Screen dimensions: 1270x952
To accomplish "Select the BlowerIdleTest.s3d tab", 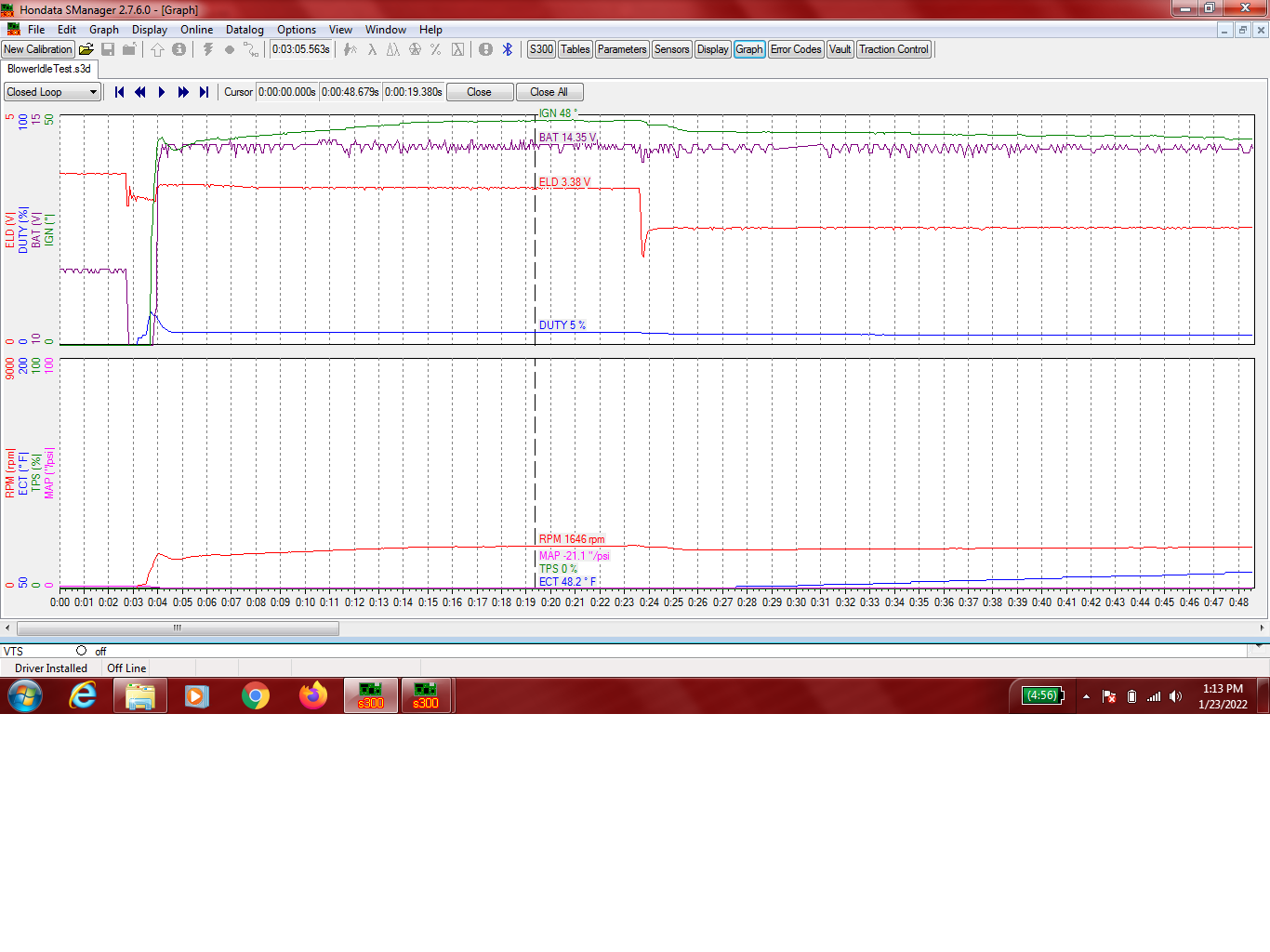I will pos(49,69).
